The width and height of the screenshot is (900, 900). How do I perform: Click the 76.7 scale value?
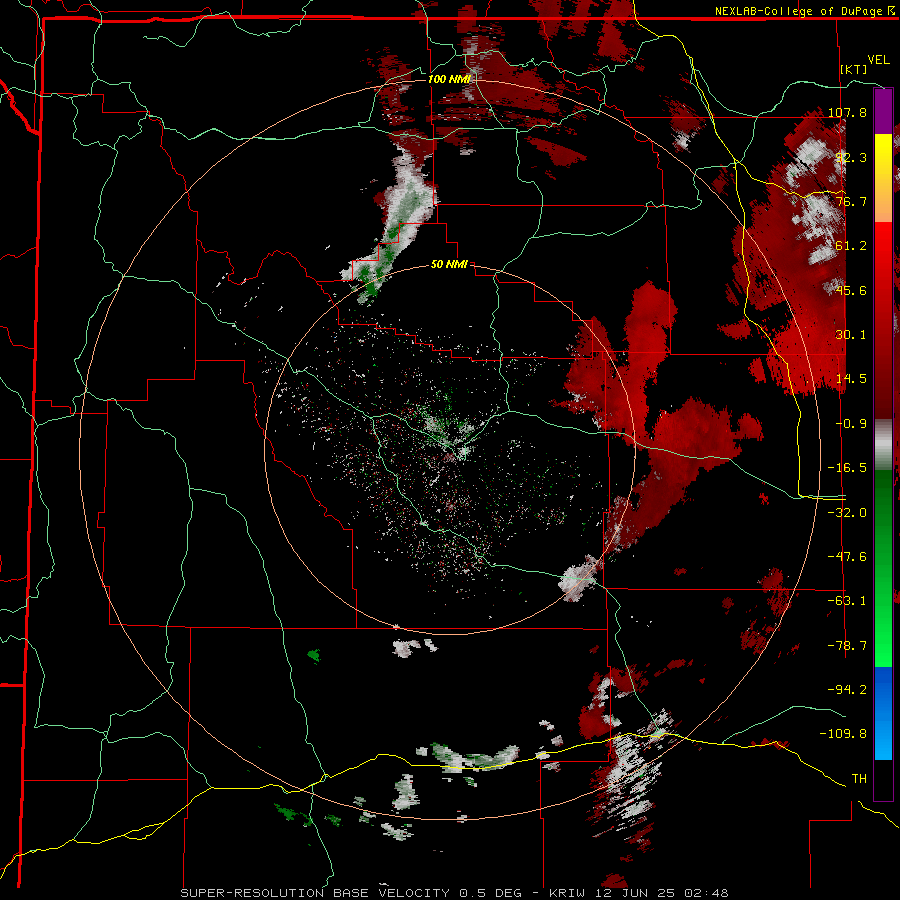851,201
